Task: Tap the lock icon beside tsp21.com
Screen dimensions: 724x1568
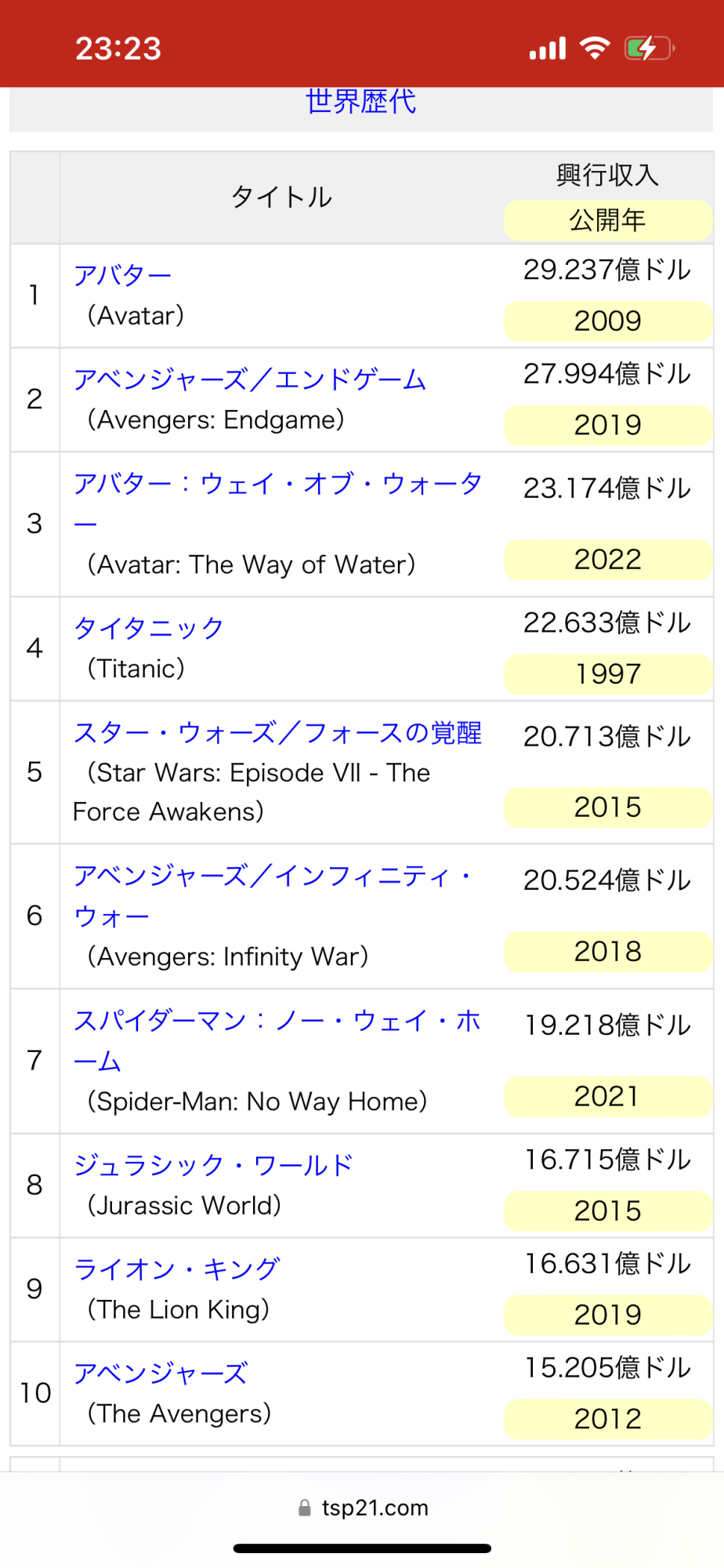Action: click(305, 1508)
